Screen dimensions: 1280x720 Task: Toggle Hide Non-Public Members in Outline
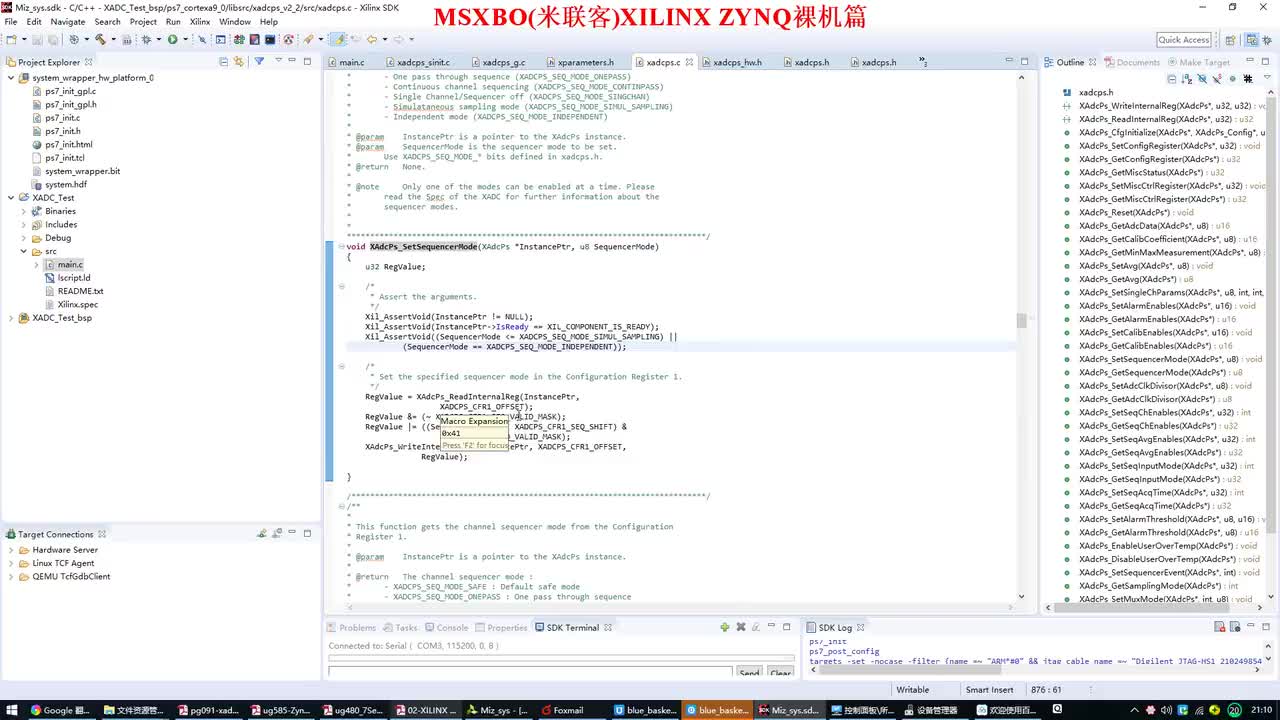(1232, 79)
